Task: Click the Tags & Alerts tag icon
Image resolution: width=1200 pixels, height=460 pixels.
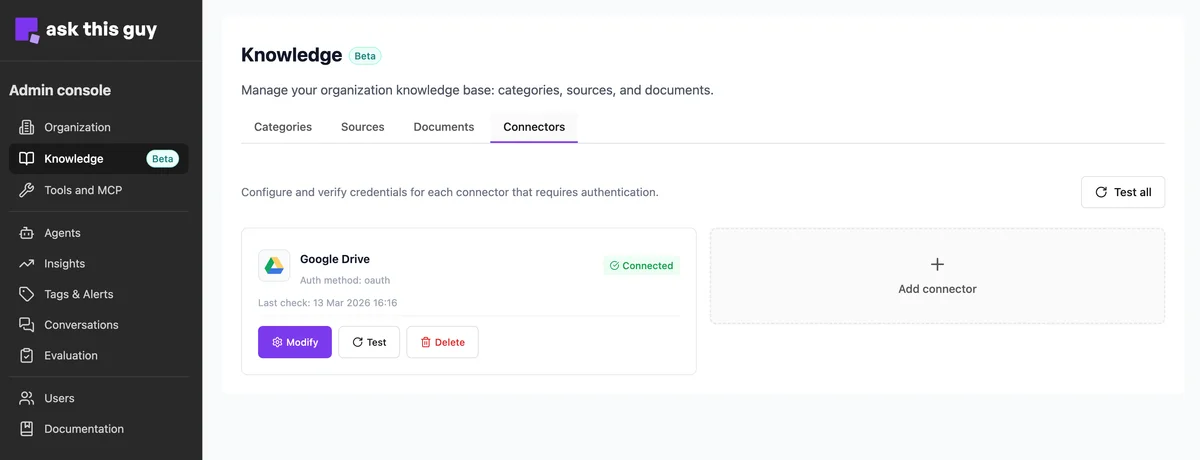Action: [27, 294]
